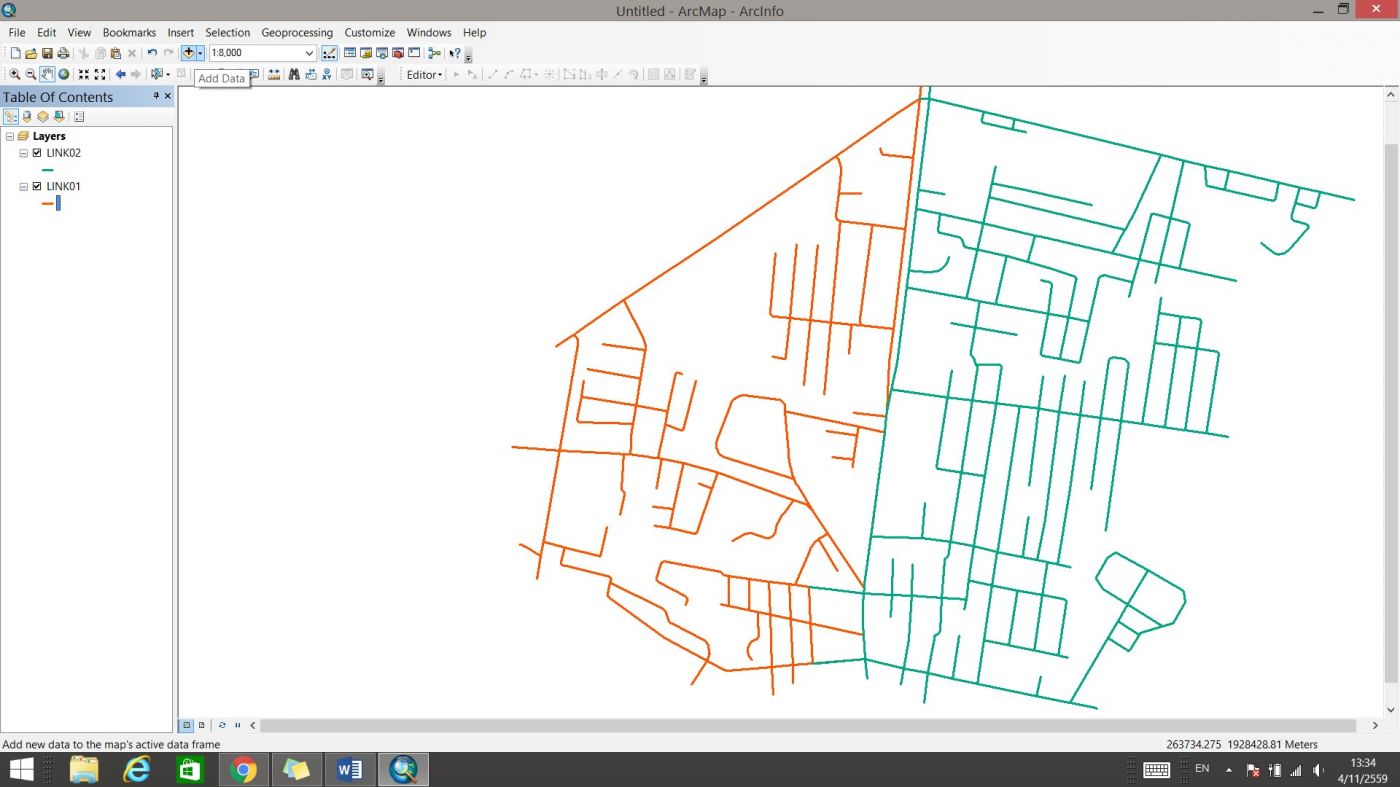Image resolution: width=1400 pixels, height=787 pixels.
Task: Zoom to Full Extent with globe icon
Action: click(x=64, y=75)
